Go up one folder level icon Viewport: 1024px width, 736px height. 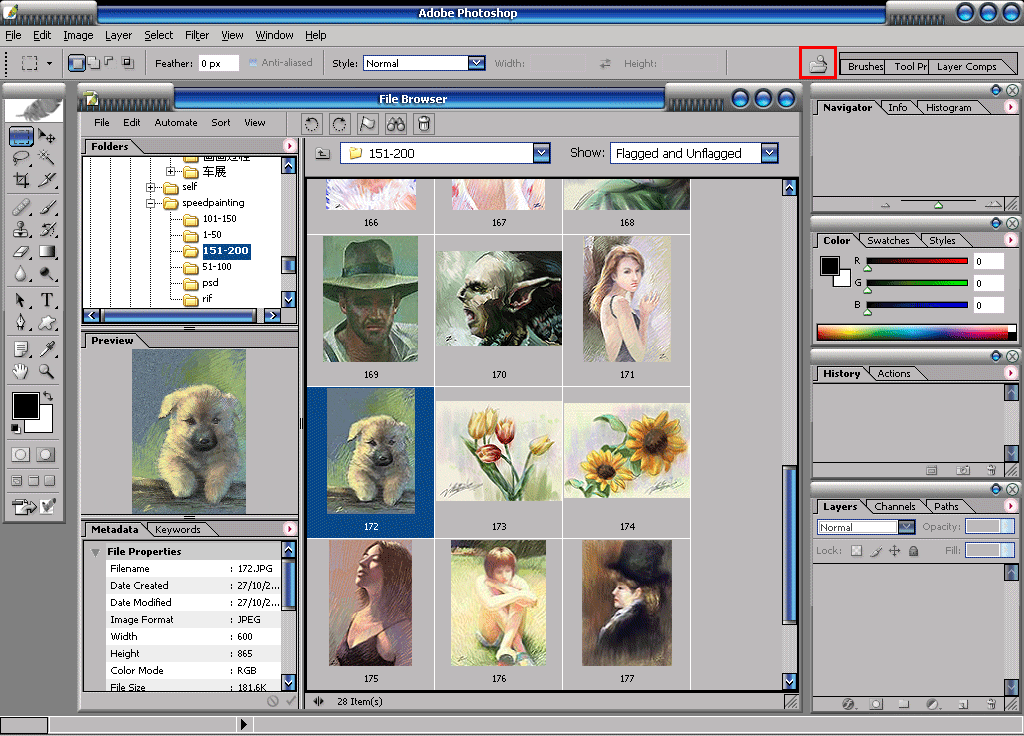click(323, 153)
